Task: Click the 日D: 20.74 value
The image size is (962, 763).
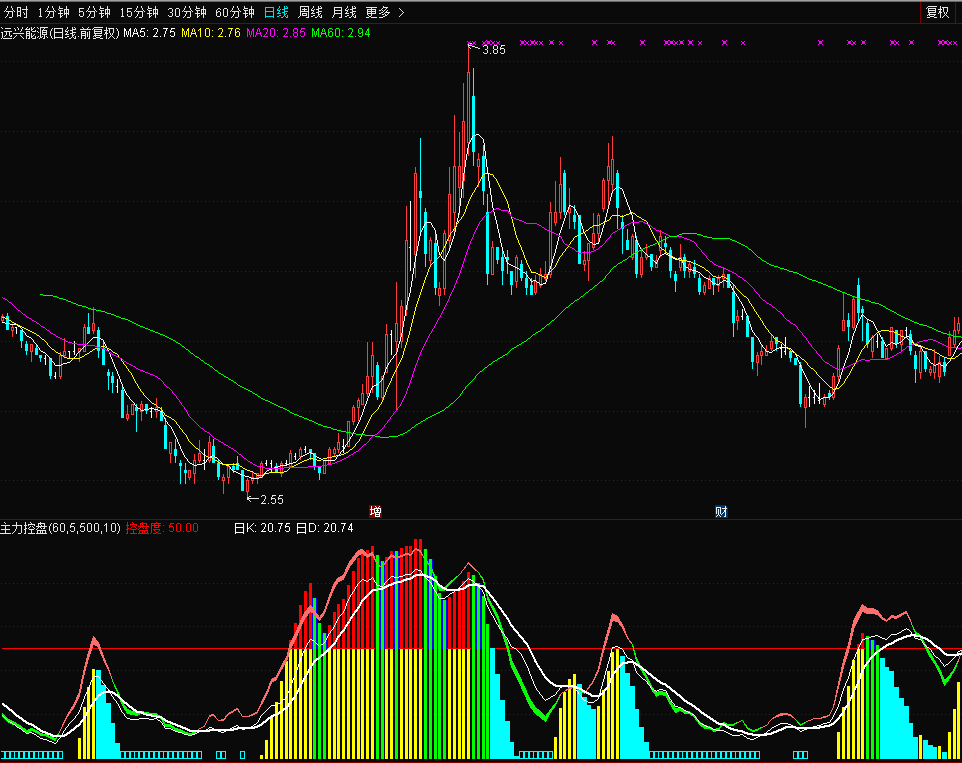Action: 325,528
